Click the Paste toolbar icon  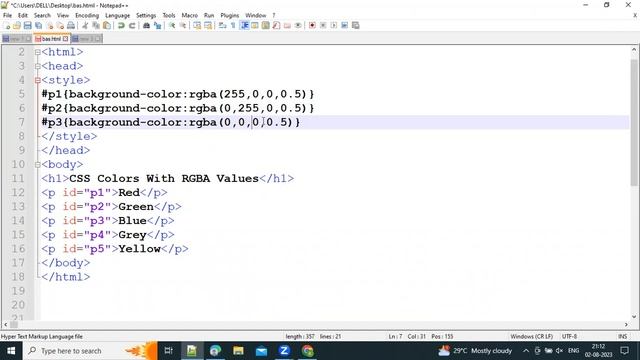tap(107, 26)
